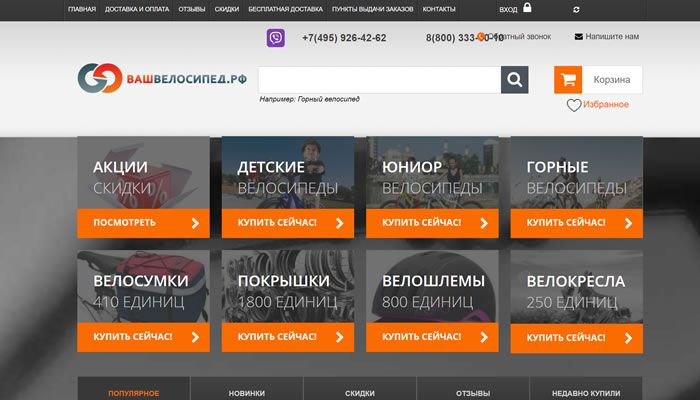Click the lock icon next to Вход
This screenshot has height=400, width=700.
(527, 8)
